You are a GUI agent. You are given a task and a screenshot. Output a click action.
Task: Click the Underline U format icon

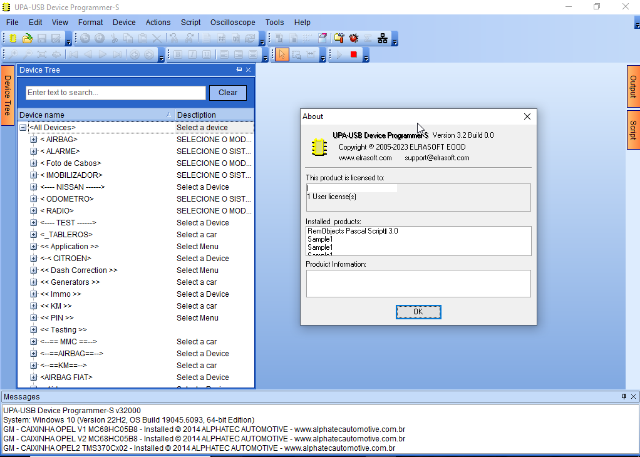point(207,54)
